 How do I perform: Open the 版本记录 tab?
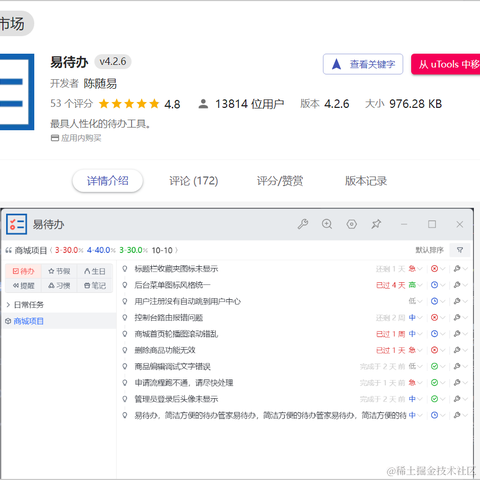tap(366, 181)
